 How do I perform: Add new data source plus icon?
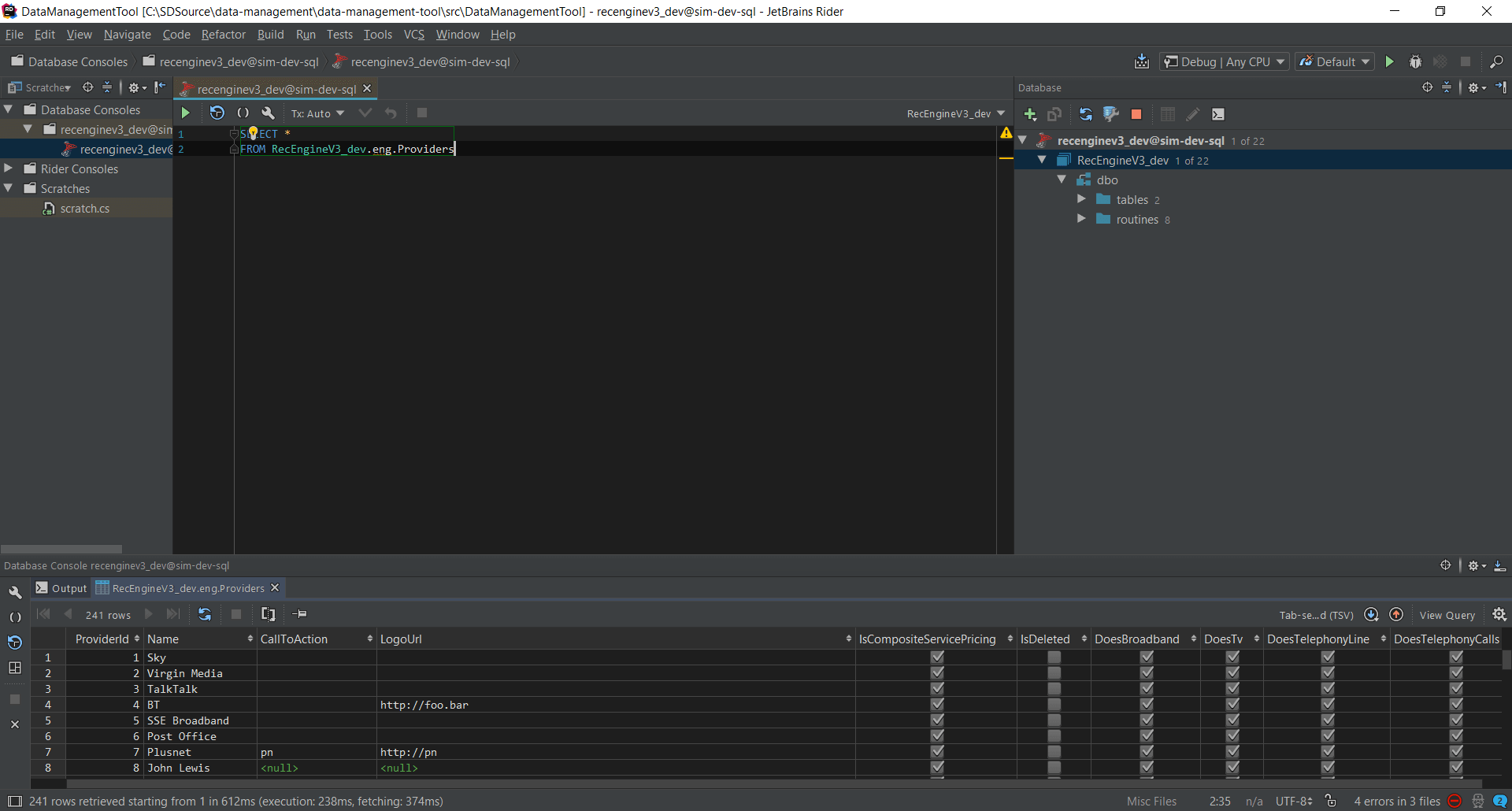(x=1030, y=115)
